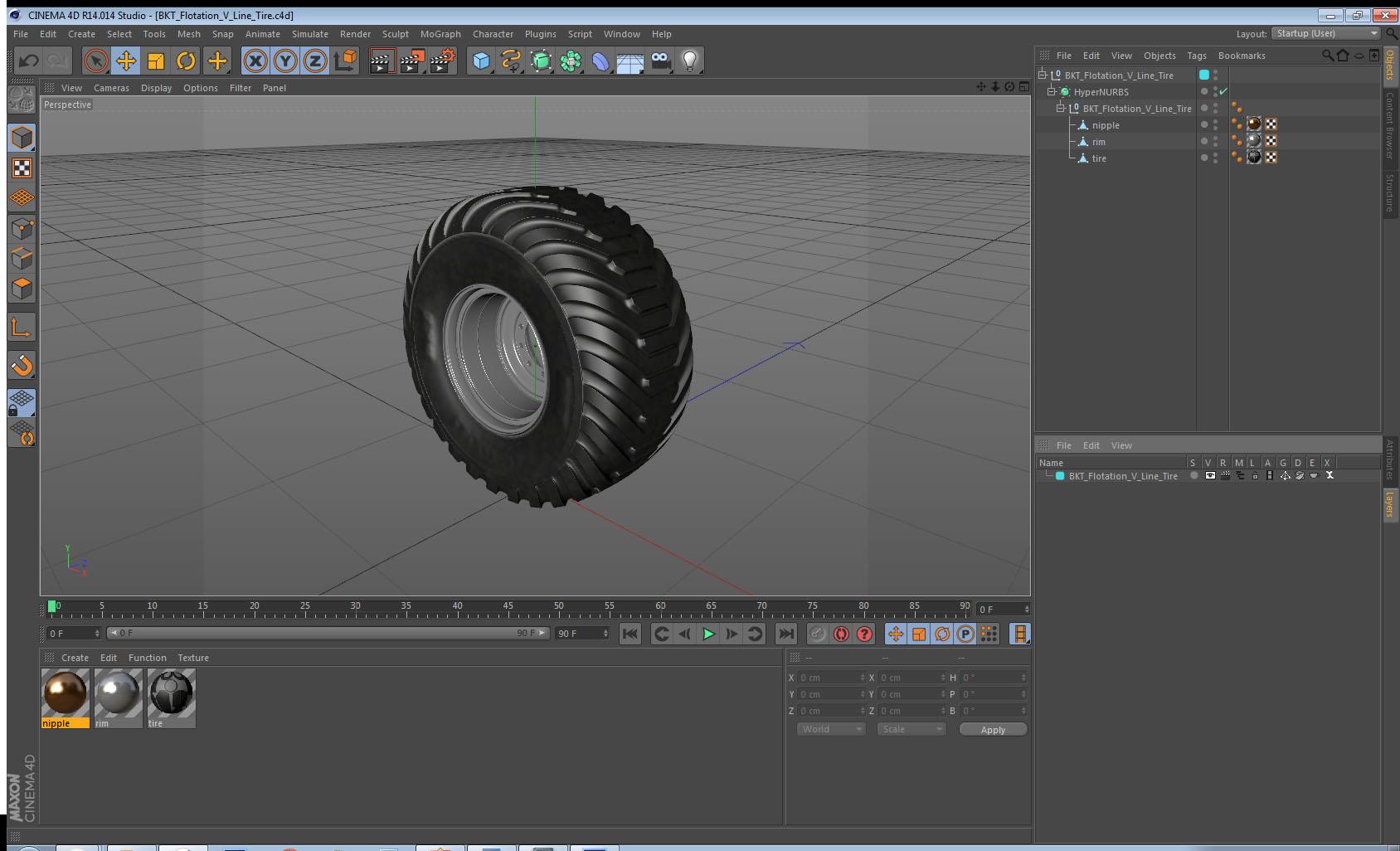1400x851 pixels.
Task: Add a floor environment object
Action: pyautogui.click(x=630, y=61)
